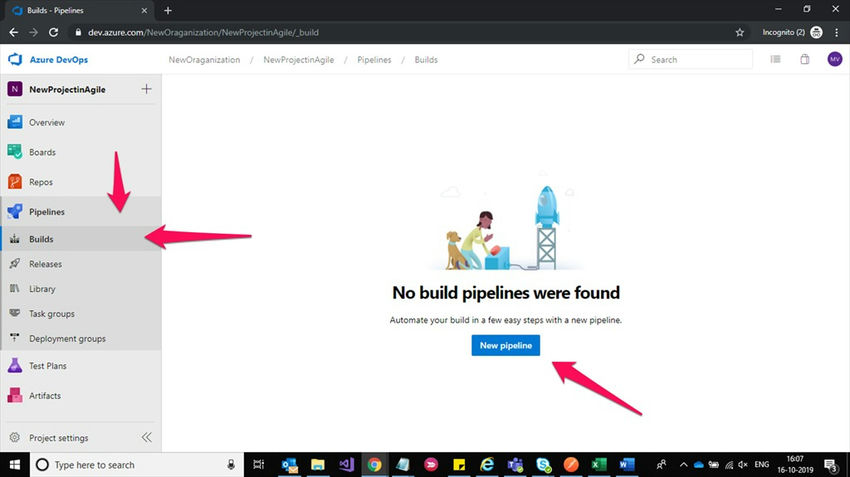Open Sticky Notes from the taskbar
Image resolution: width=850 pixels, height=477 pixels.
(459, 465)
